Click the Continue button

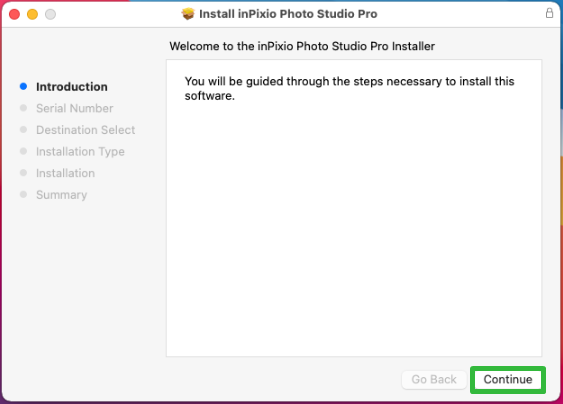[508, 380]
